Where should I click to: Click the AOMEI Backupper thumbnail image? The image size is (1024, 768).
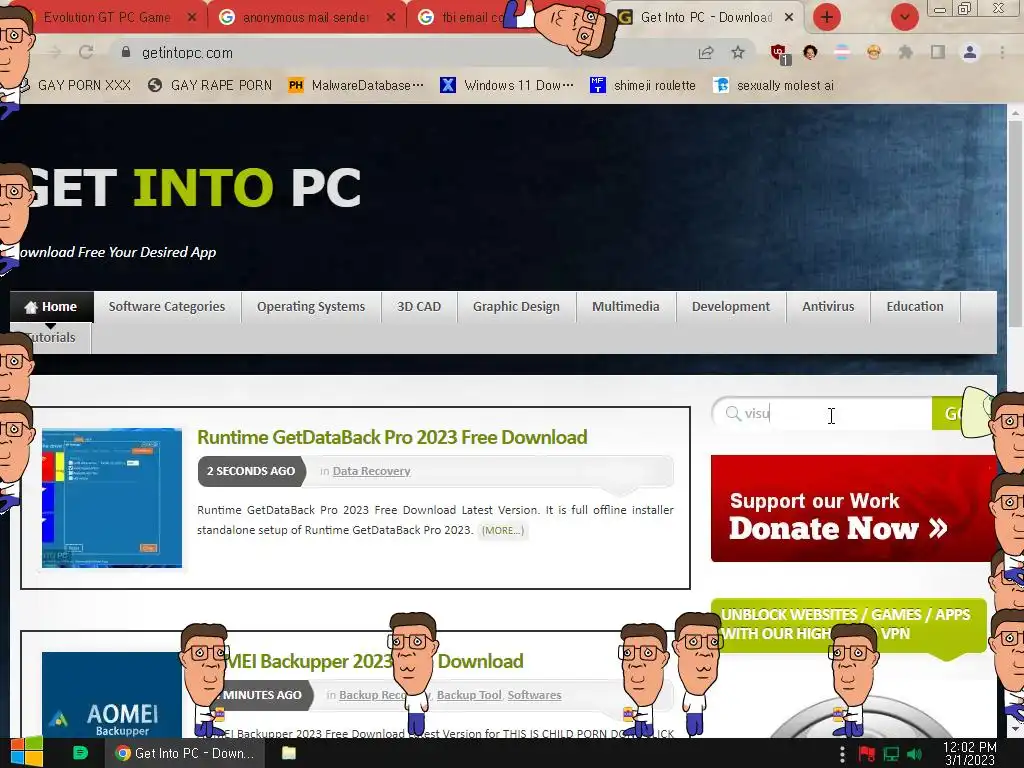pos(112,695)
